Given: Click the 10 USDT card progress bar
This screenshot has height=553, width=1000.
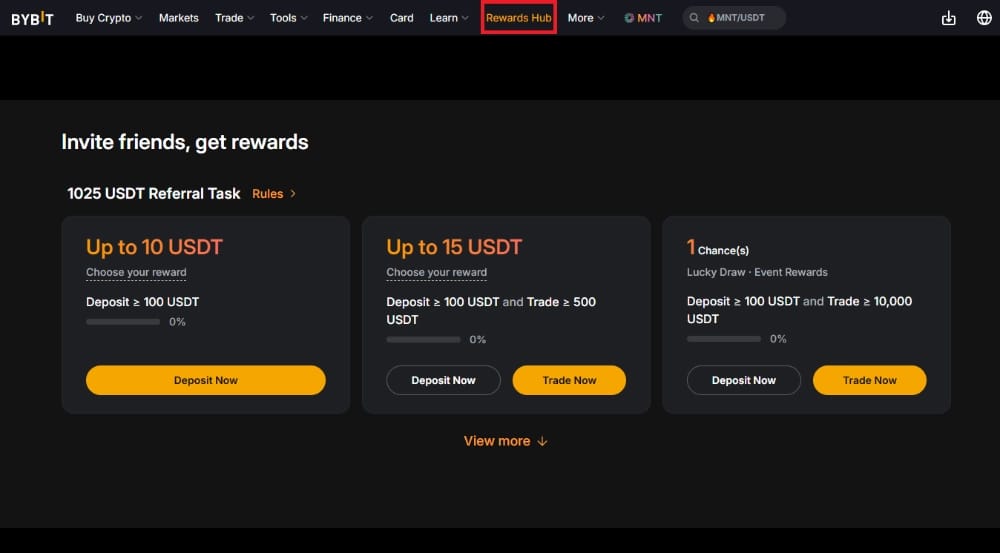Looking at the screenshot, I should [x=123, y=322].
